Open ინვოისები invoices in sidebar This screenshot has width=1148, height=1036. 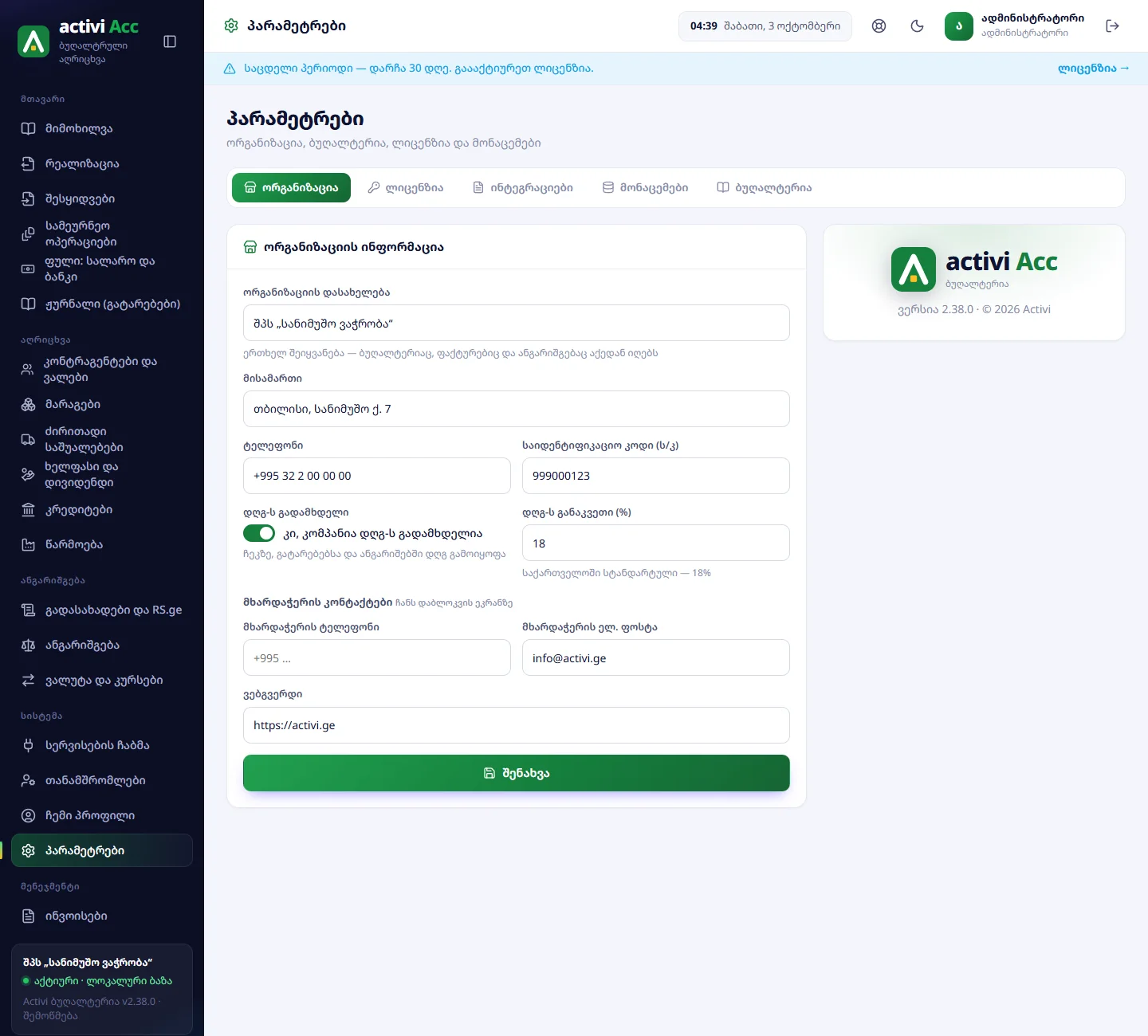click(x=102, y=916)
